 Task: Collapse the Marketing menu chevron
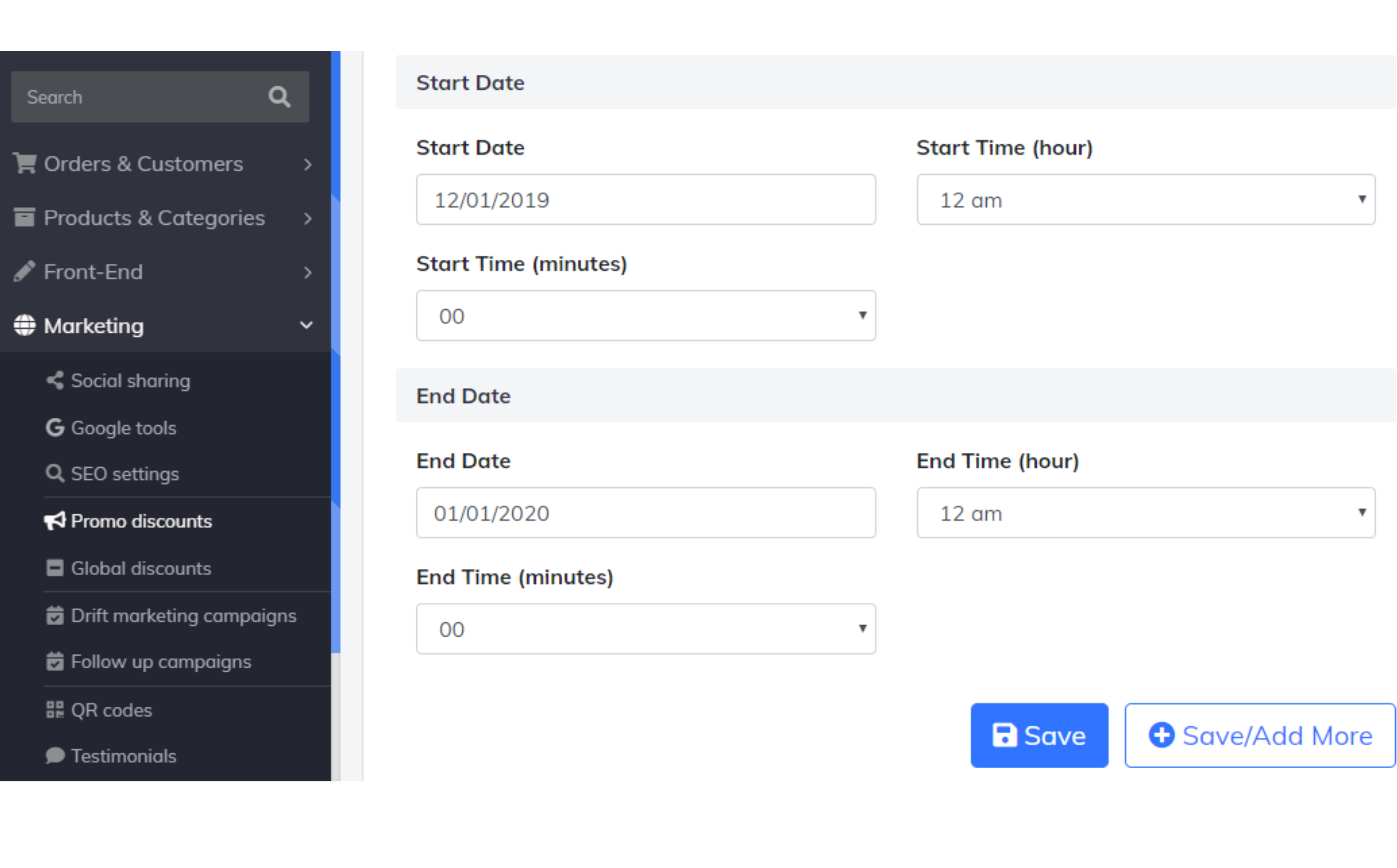click(x=307, y=326)
